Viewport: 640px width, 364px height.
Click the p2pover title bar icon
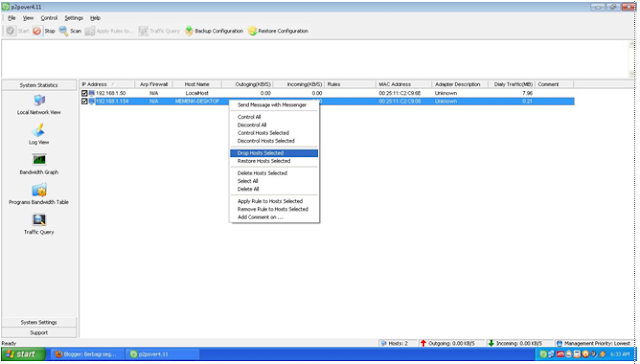click(6, 7)
